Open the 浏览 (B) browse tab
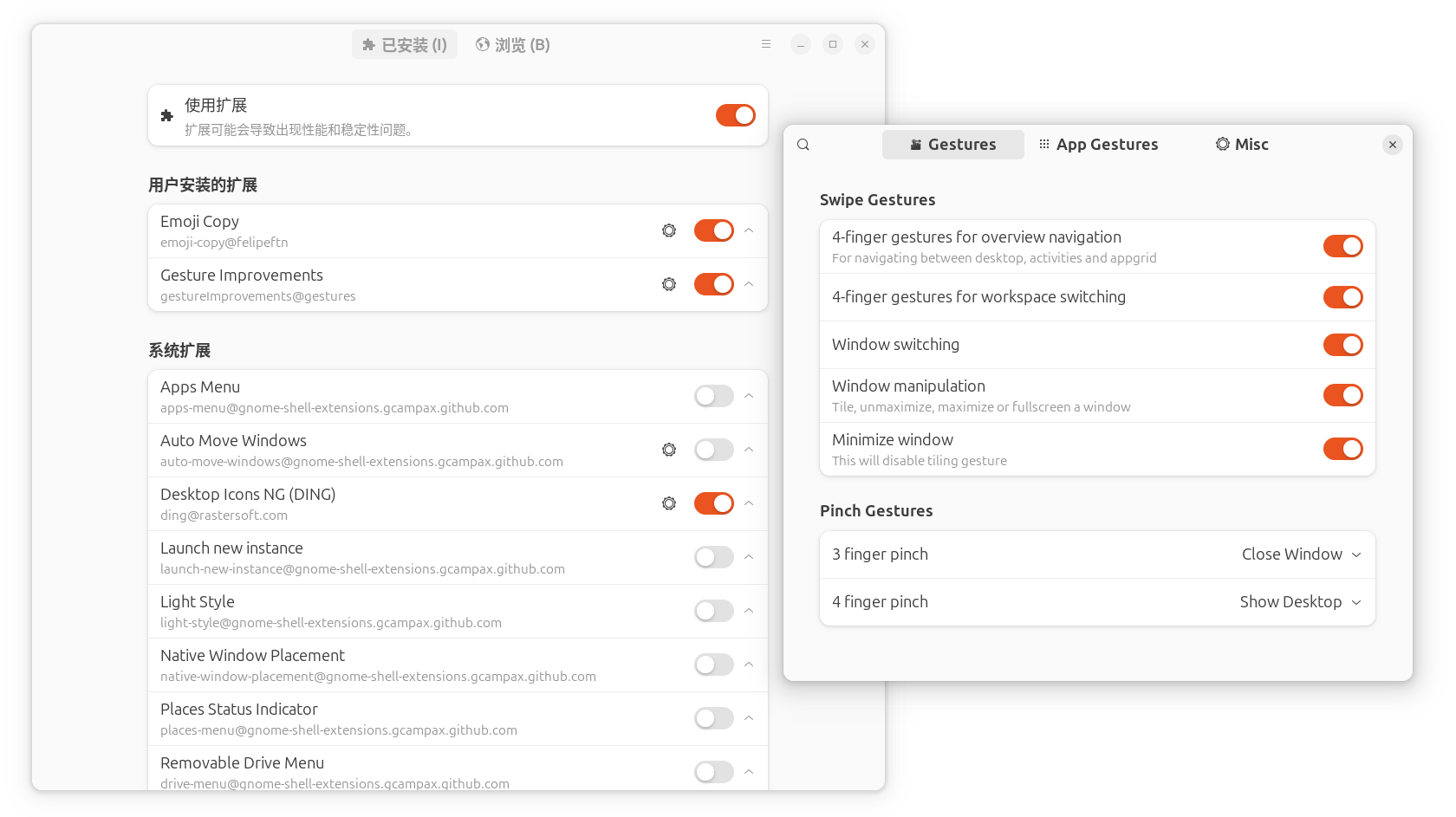The width and height of the screenshot is (1456, 817). 513,45
